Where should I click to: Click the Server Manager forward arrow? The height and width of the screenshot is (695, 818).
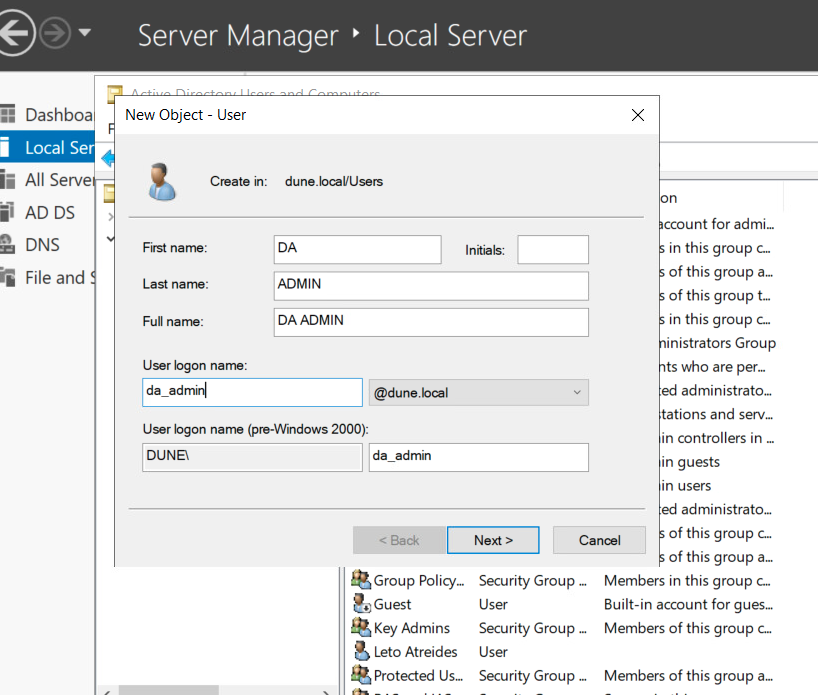click(x=54, y=34)
